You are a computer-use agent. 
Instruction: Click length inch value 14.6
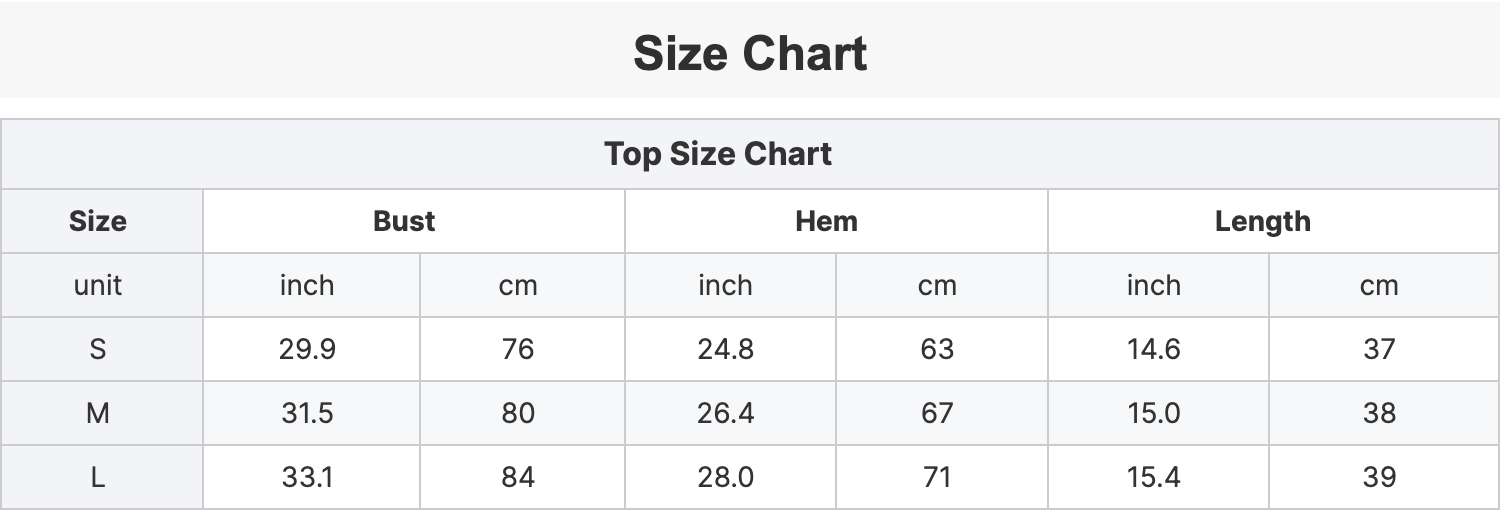point(1153,349)
